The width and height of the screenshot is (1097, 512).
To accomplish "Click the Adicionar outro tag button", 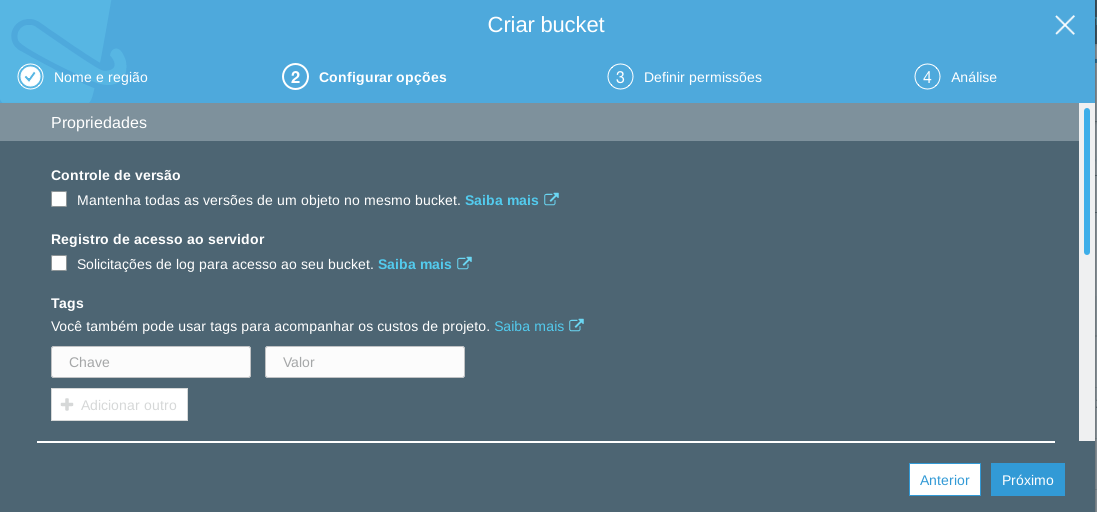I will tap(120, 405).
